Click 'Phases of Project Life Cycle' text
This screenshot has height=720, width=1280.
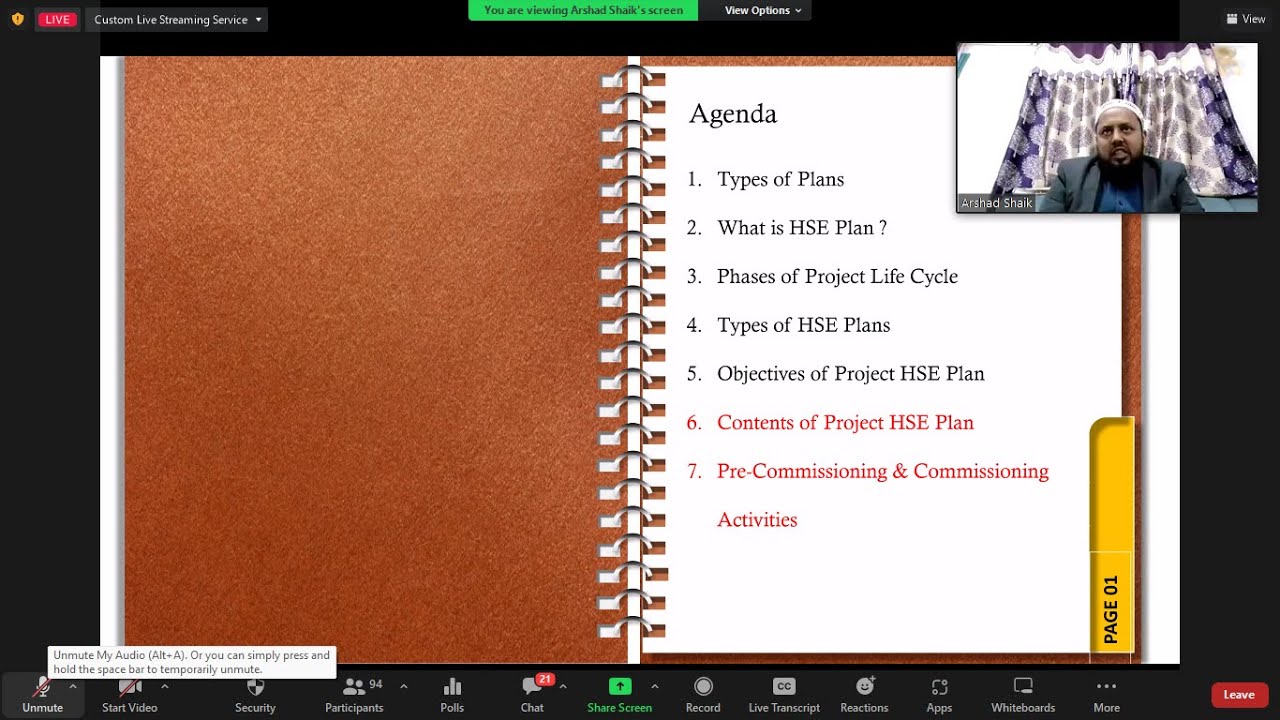[837, 277]
